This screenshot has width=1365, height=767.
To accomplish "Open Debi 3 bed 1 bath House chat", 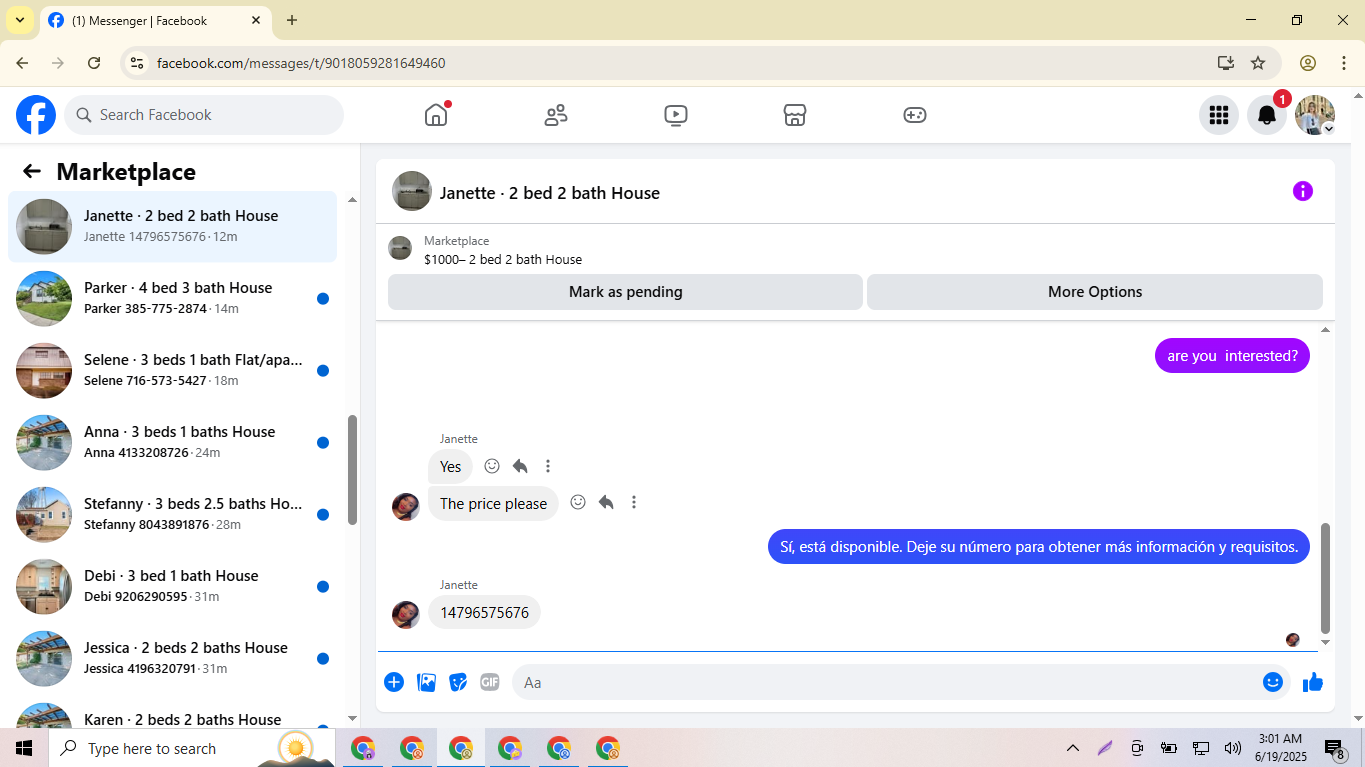I will coord(172,587).
